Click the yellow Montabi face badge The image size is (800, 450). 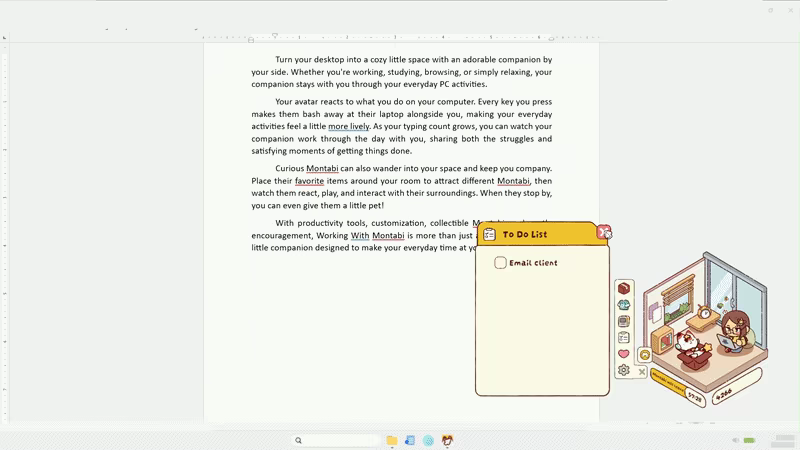pos(645,355)
